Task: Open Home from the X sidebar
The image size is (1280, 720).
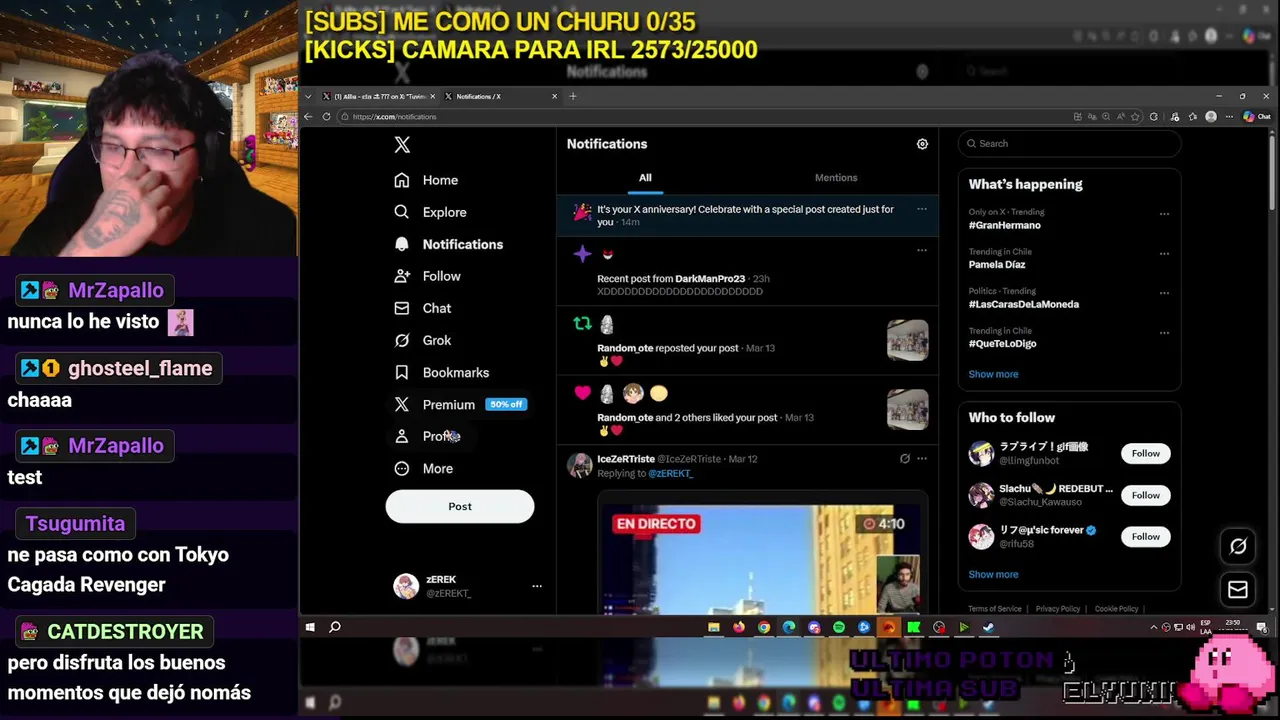Action: click(x=426, y=180)
